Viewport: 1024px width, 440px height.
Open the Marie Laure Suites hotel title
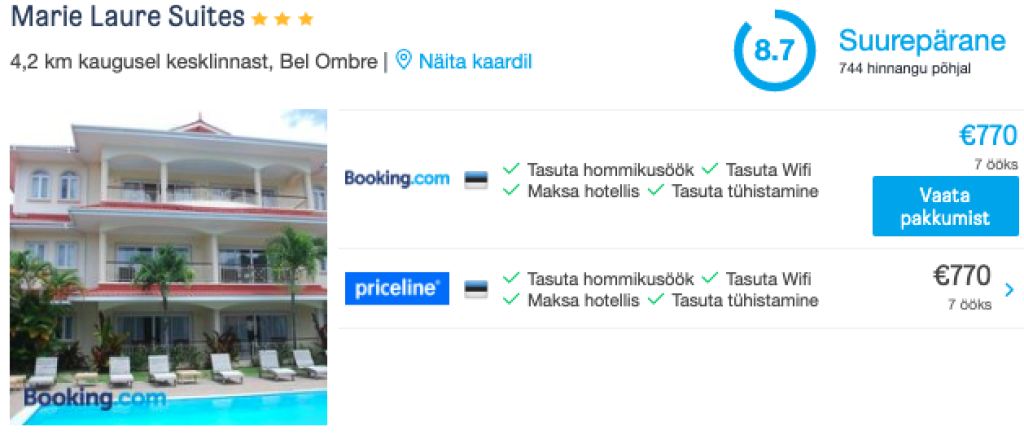click(x=128, y=16)
